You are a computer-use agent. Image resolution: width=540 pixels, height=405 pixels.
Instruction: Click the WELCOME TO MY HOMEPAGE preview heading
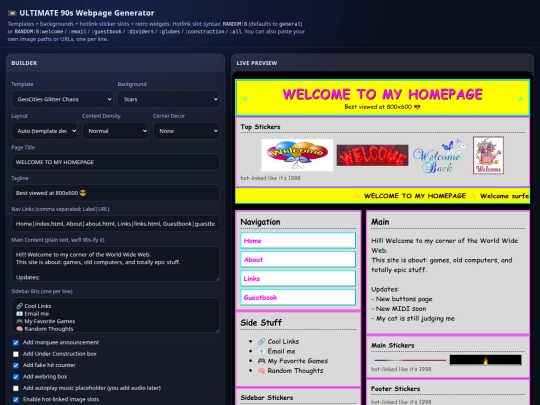tap(383, 94)
